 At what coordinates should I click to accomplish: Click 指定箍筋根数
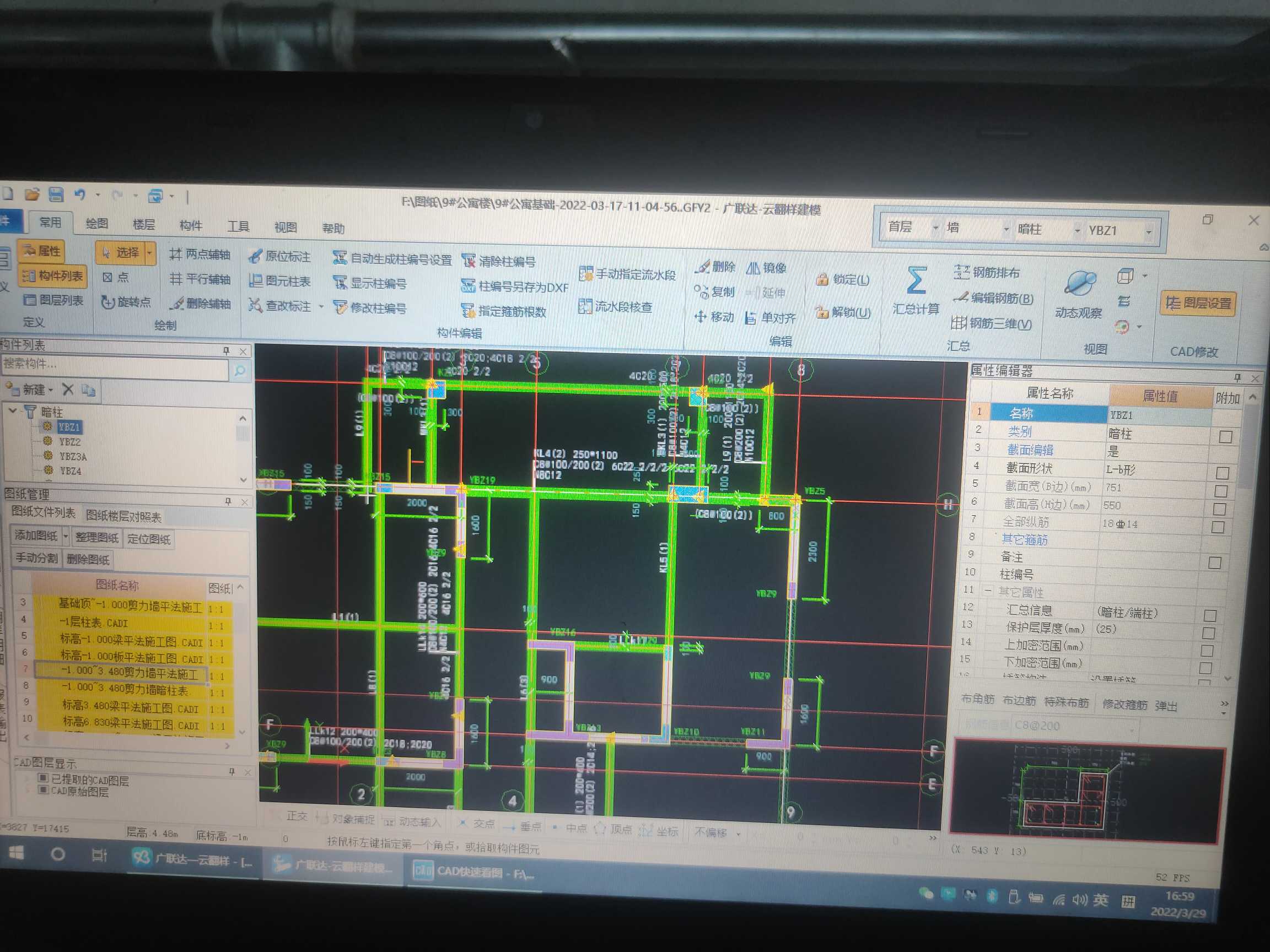503,312
